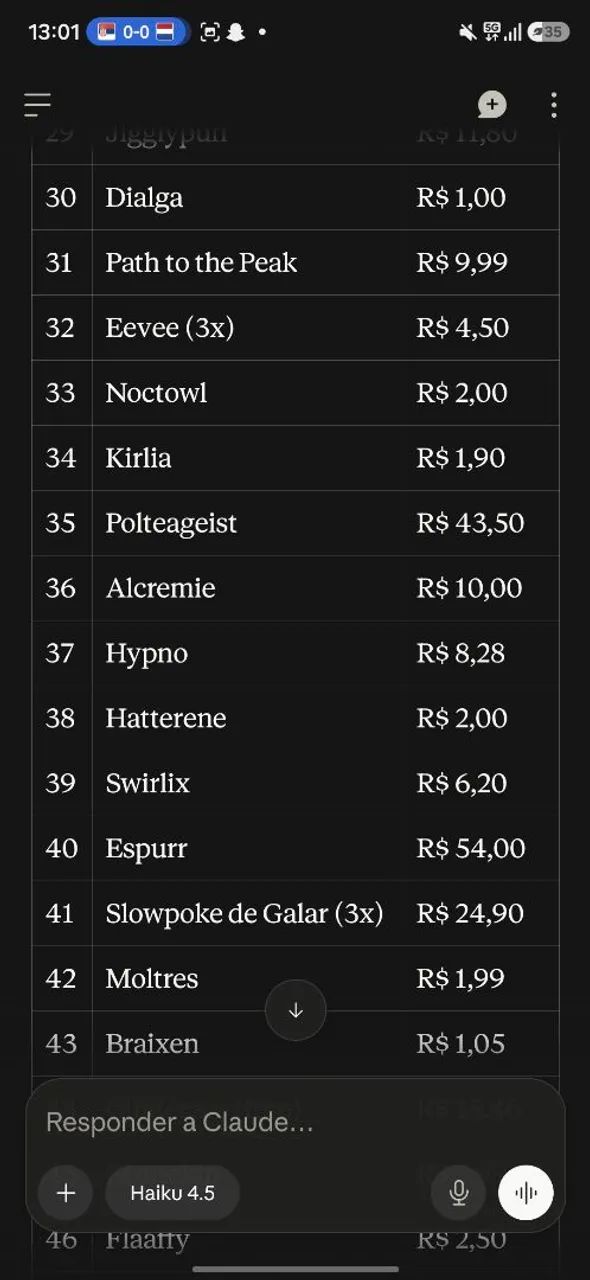Tap the Alcremie price R$ 10,00
590x1280 pixels.
pyautogui.click(x=469, y=588)
